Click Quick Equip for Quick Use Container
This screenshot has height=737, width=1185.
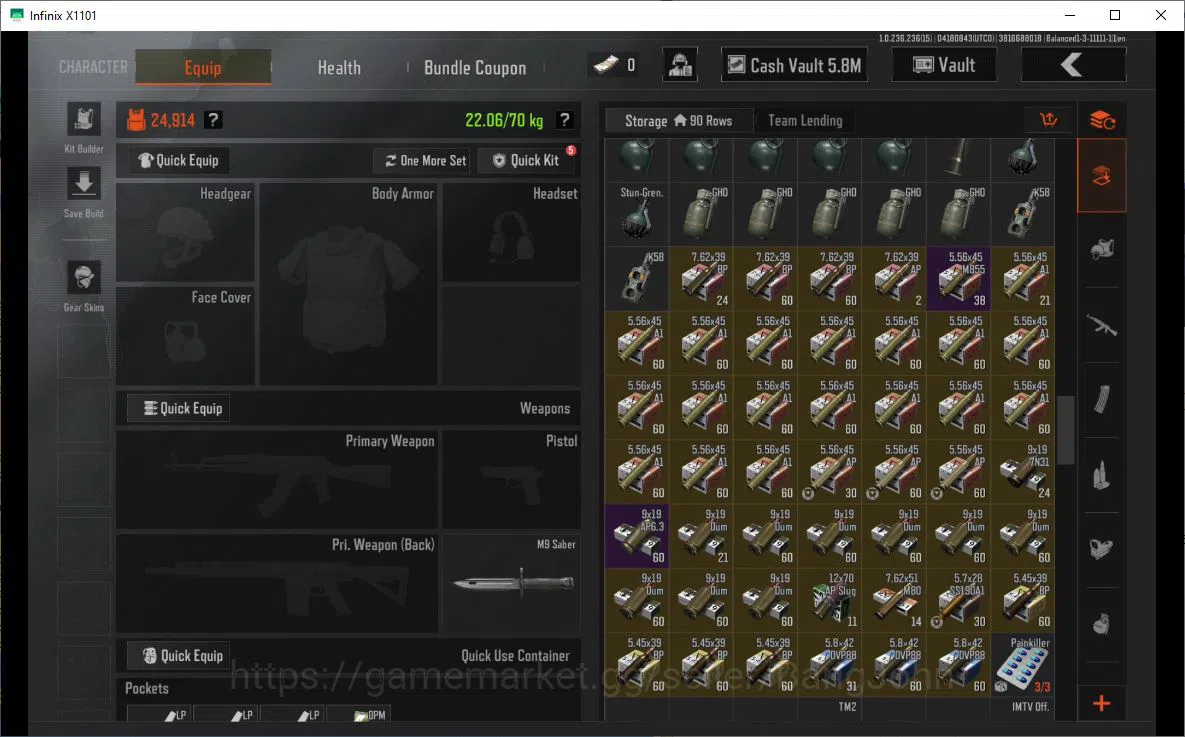click(178, 655)
